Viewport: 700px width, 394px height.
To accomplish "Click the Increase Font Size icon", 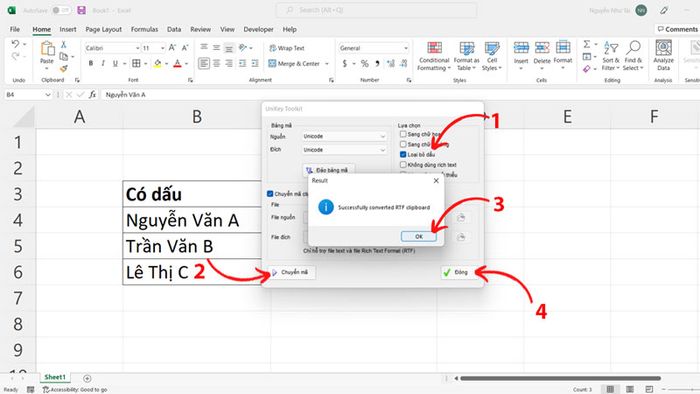I will coord(172,48).
